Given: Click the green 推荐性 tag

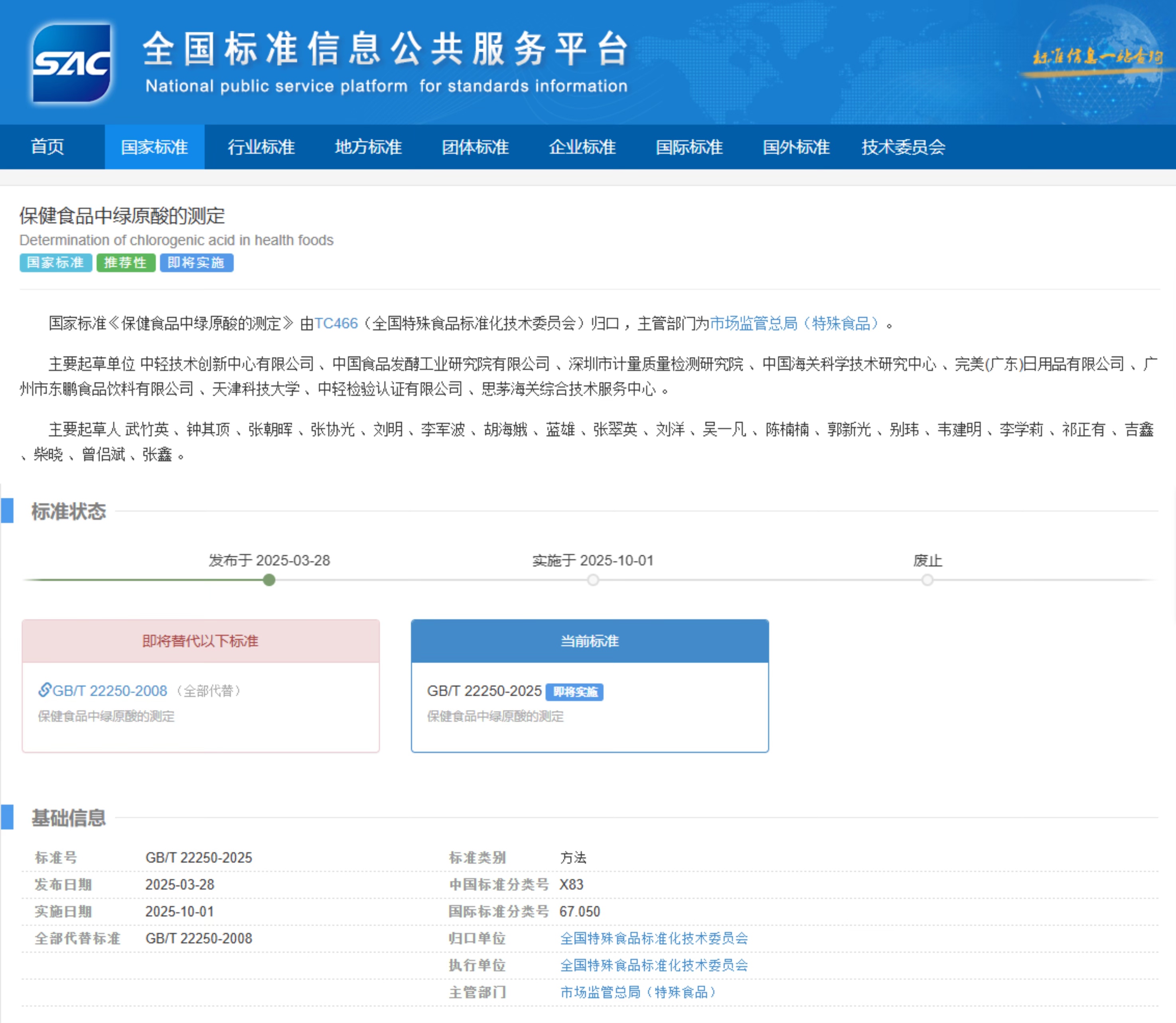Looking at the screenshot, I should pos(126,263).
